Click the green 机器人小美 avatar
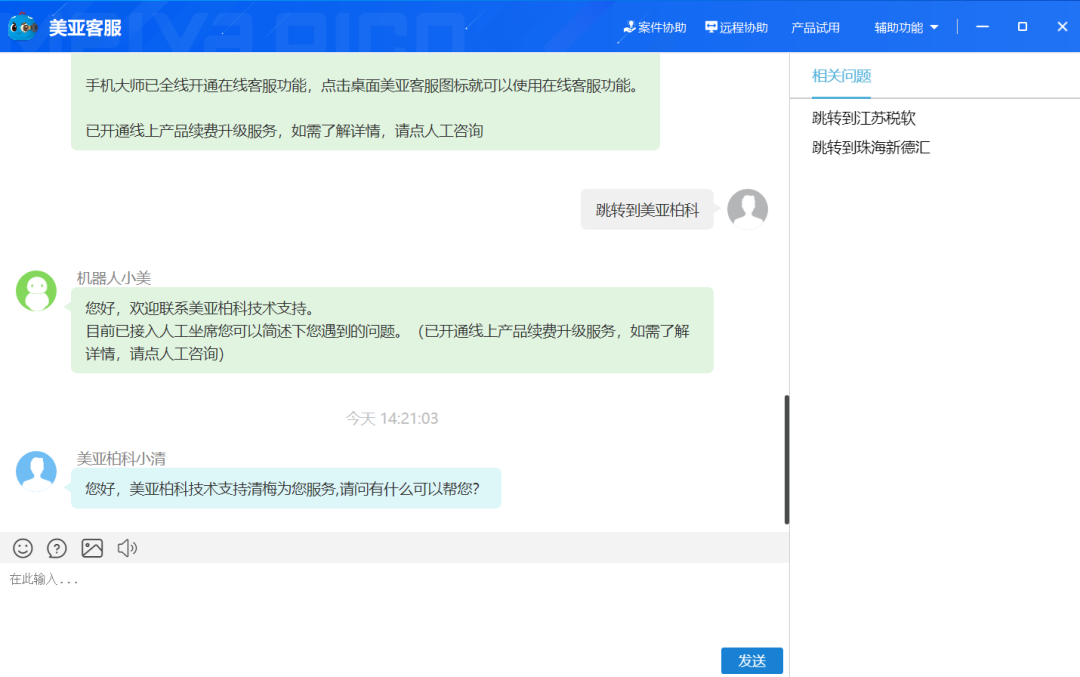 (x=36, y=291)
